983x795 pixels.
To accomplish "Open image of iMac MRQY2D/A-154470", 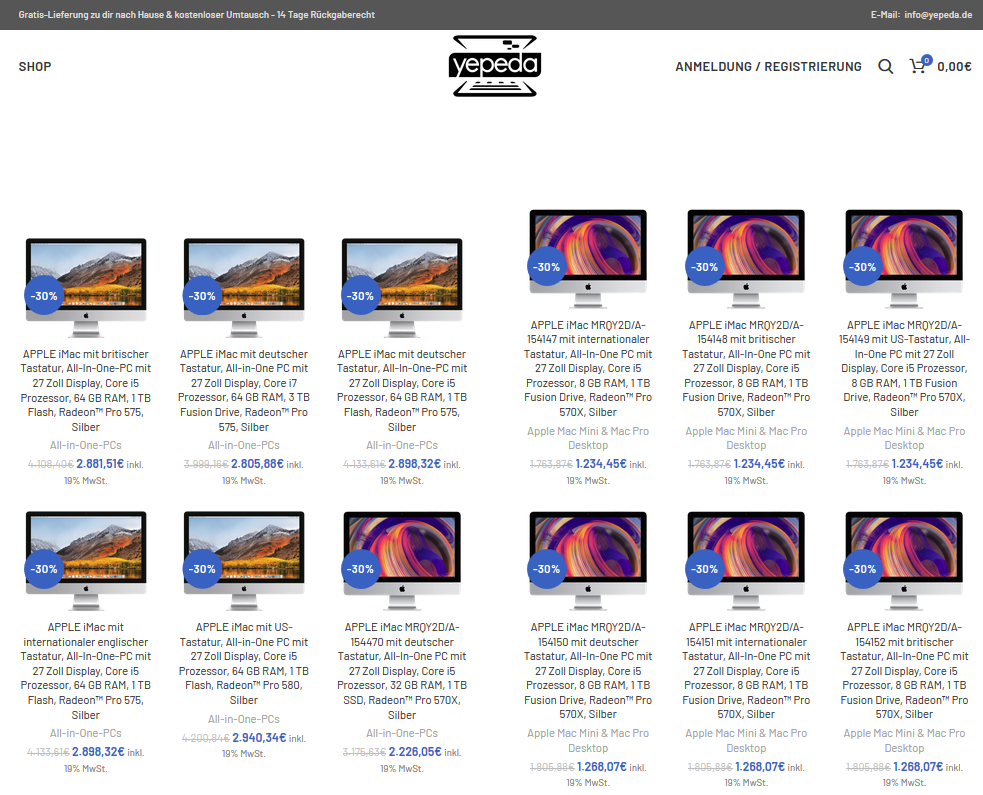I will (402, 561).
